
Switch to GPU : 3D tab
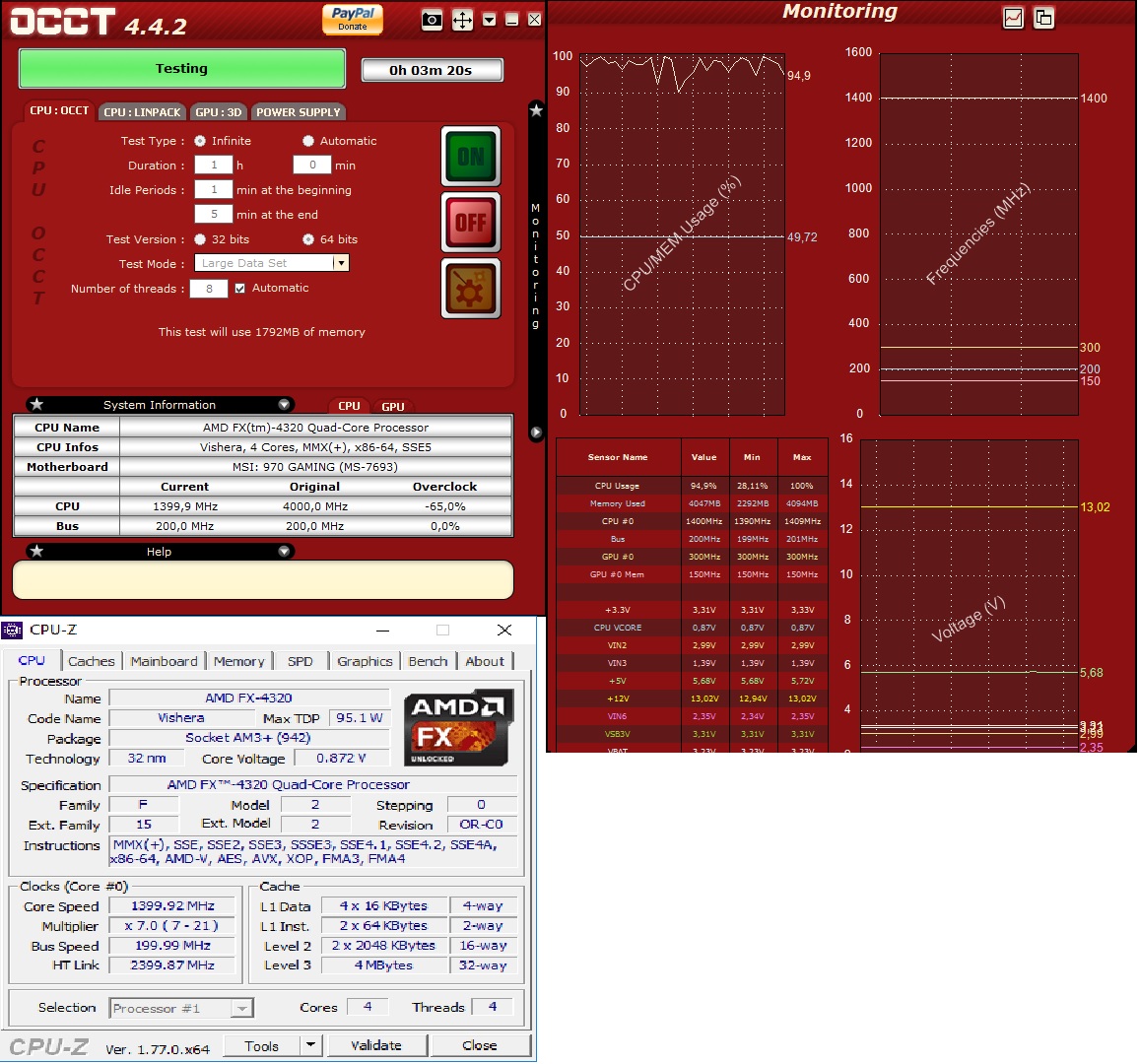218,112
